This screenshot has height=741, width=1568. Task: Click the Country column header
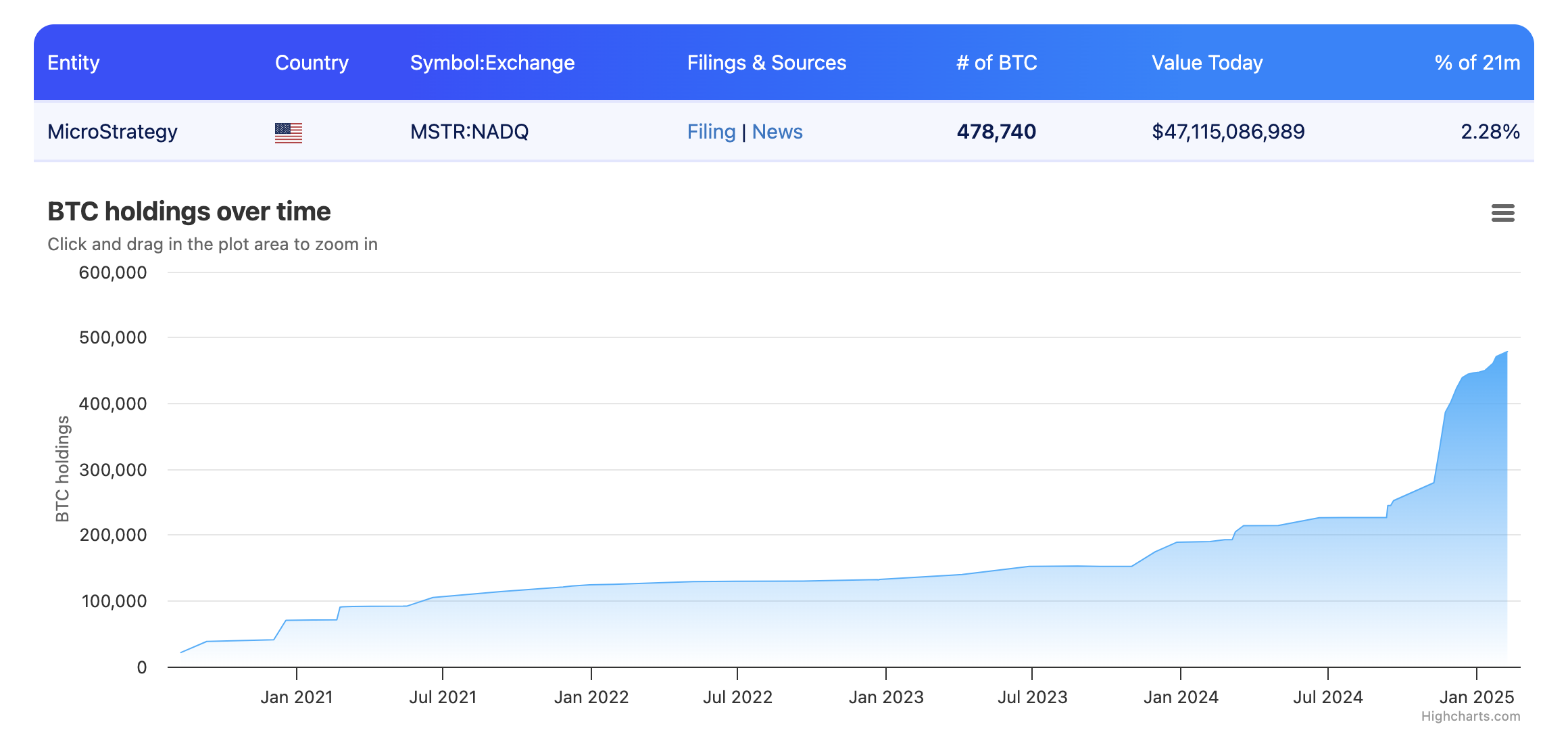tap(312, 63)
